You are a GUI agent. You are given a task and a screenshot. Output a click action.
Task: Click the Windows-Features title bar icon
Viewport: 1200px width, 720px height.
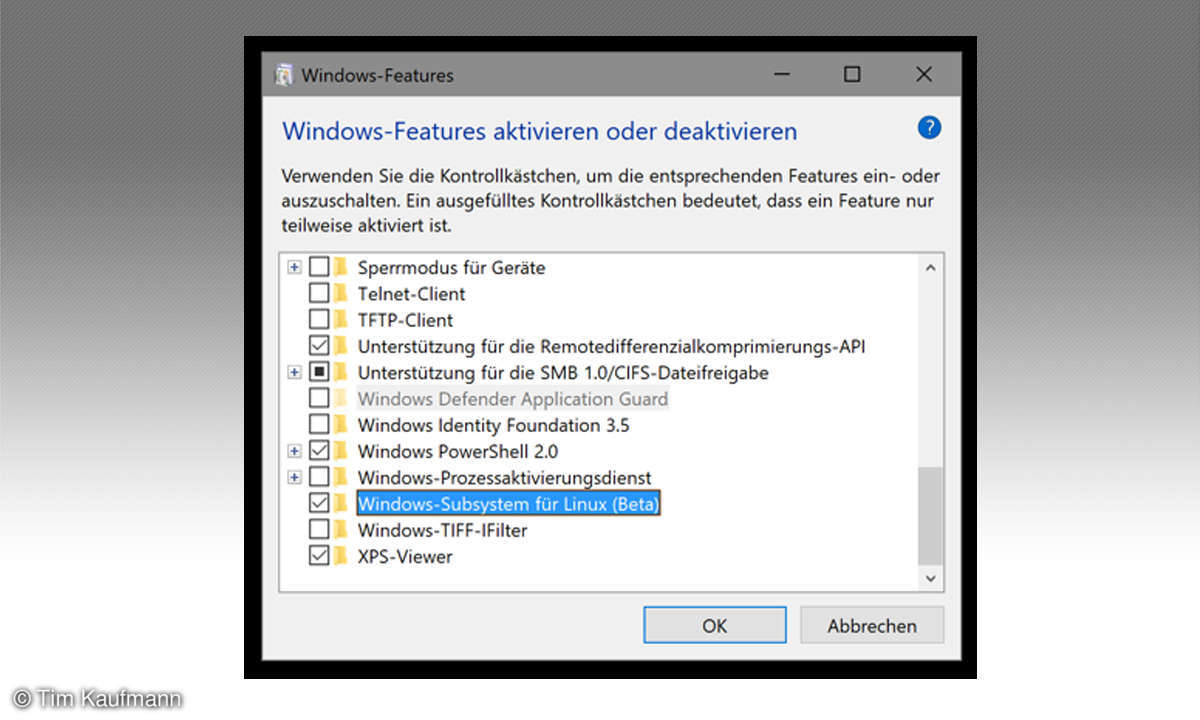[x=284, y=75]
